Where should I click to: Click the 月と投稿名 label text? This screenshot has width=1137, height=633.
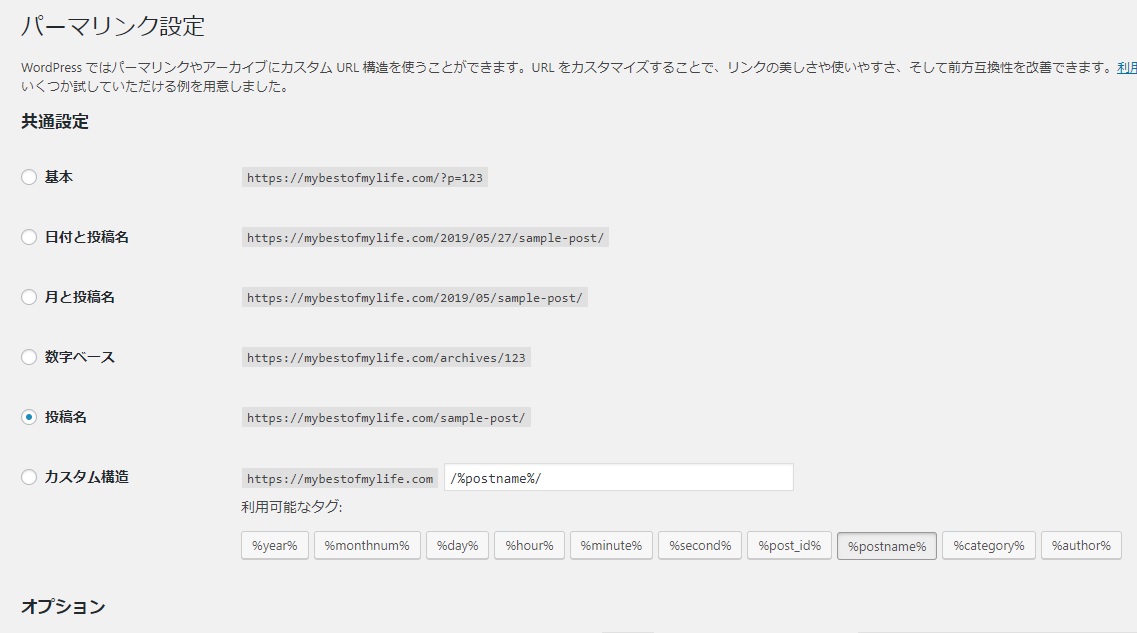click(x=80, y=297)
